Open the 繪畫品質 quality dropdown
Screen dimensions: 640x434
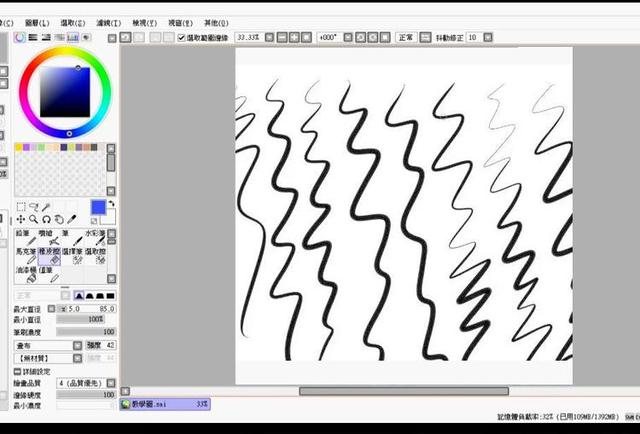click(84, 382)
